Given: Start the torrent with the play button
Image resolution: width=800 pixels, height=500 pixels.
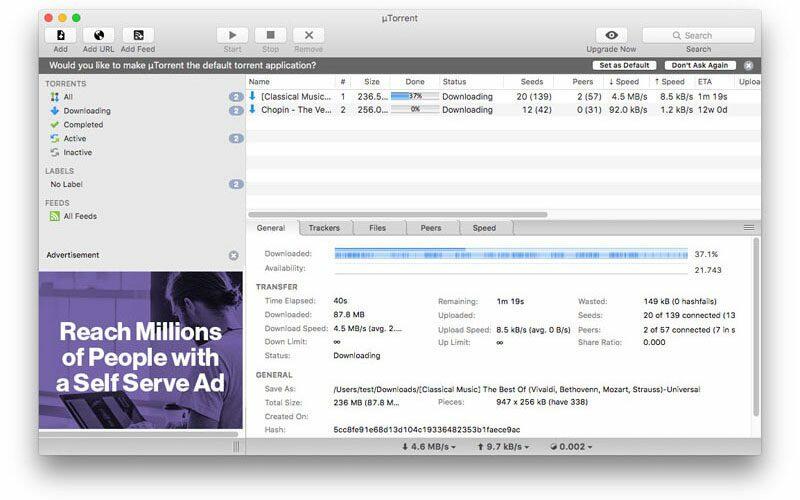Looking at the screenshot, I should (232, 35).
